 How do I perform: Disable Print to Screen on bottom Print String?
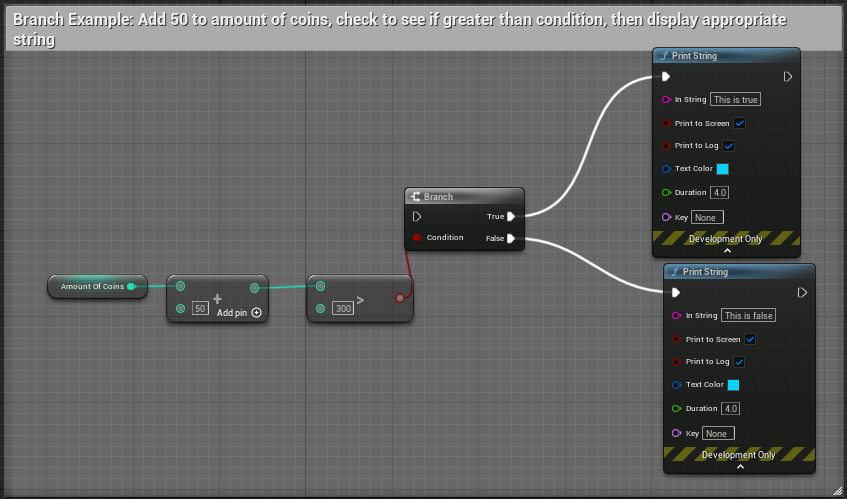(x=750, y=339)
